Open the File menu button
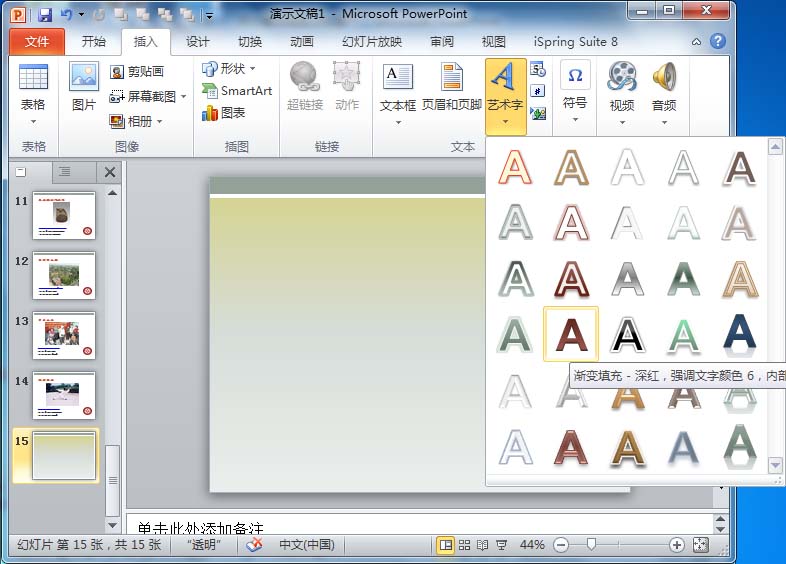The width and height of the screenshot is (786, 564). (x=37, y=42)
